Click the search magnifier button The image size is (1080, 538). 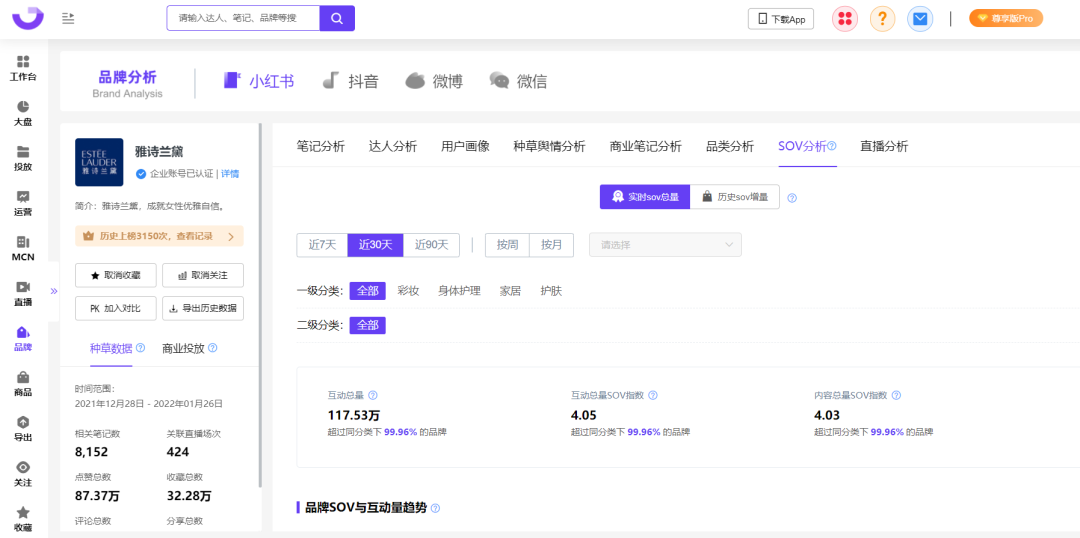(337, 18)
